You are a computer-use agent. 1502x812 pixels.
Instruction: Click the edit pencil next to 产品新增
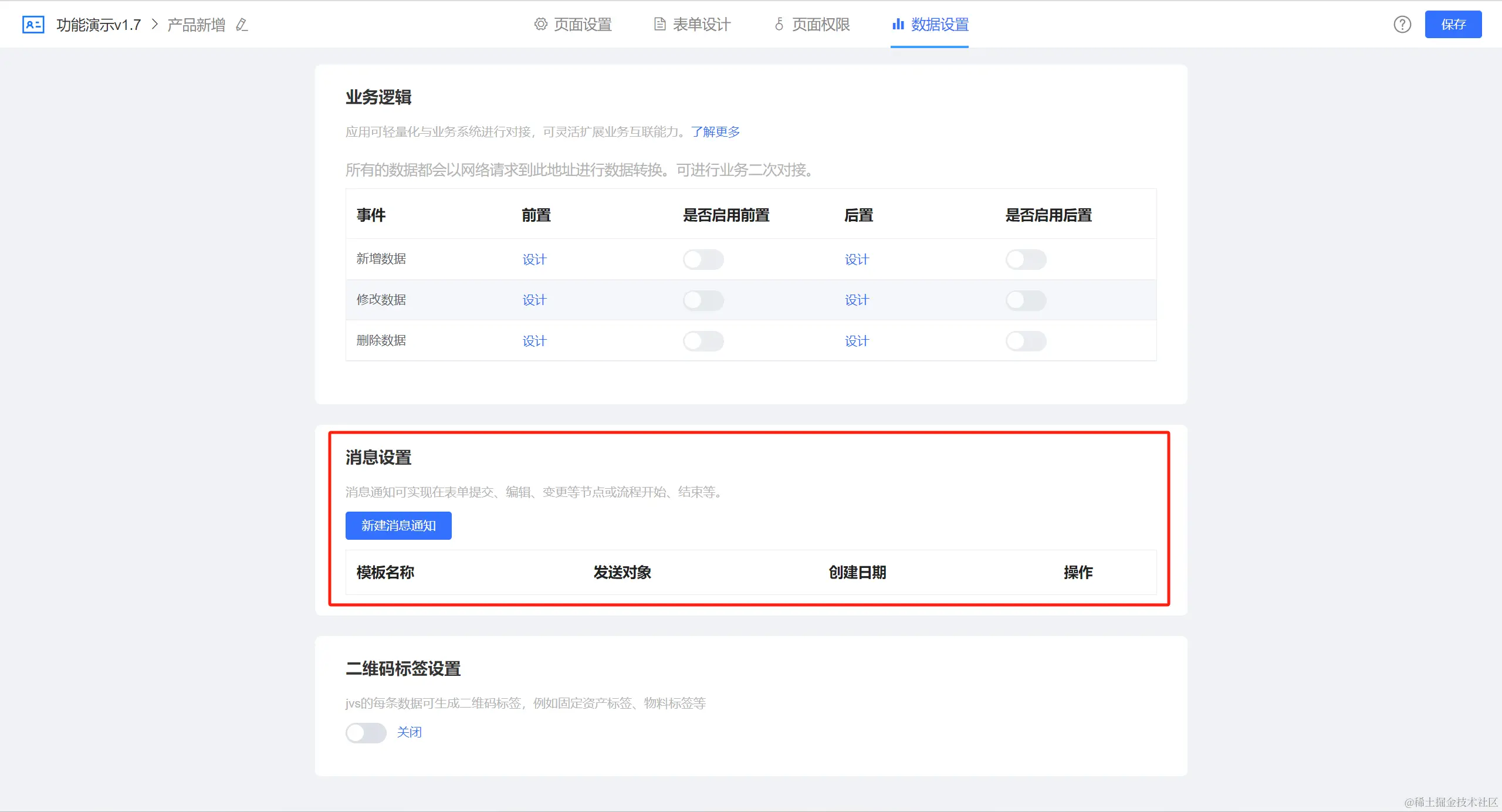pyautogui.click(x=242, y=25)
